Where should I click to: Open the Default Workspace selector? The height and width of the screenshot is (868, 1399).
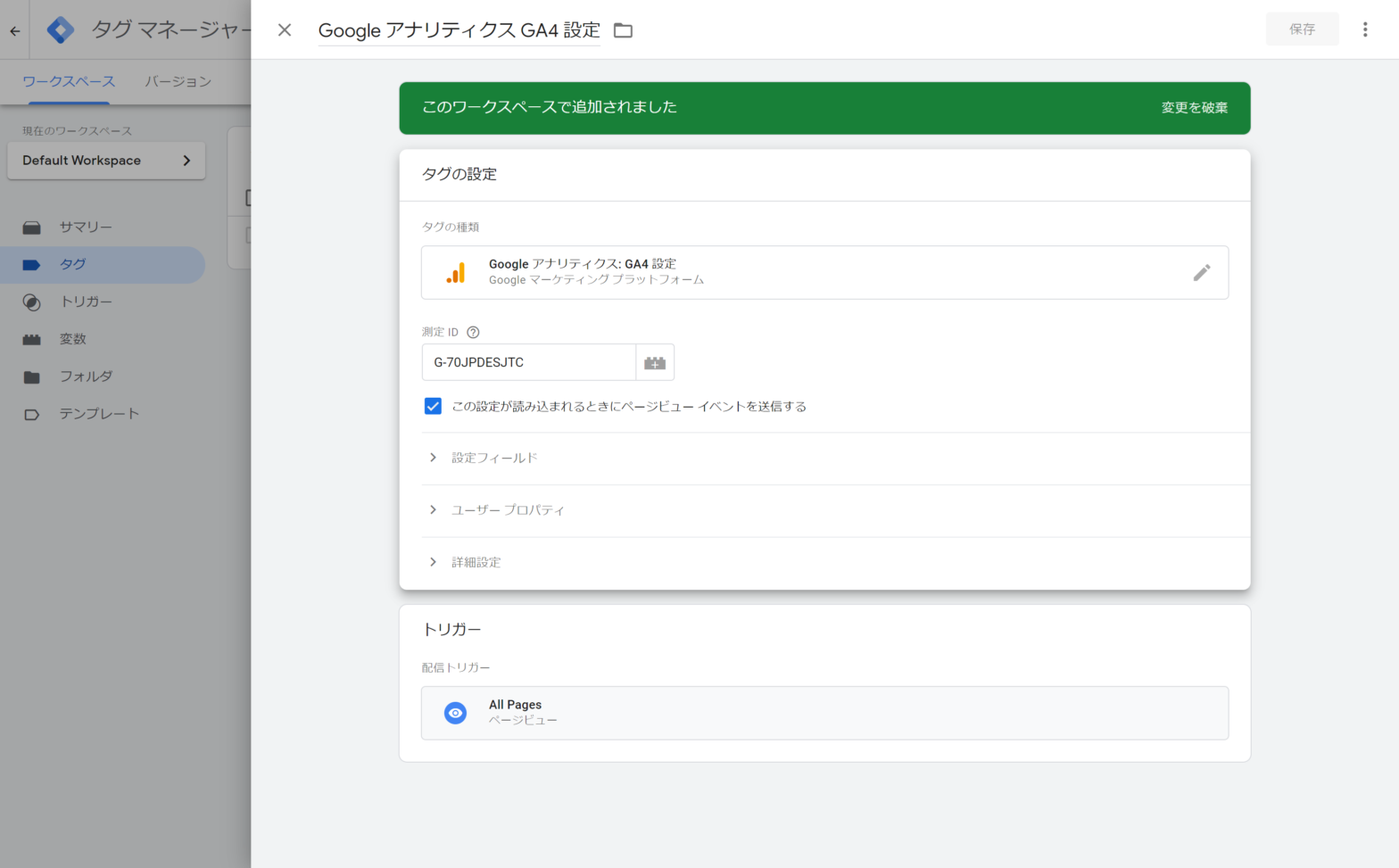[x=106, y=161]
